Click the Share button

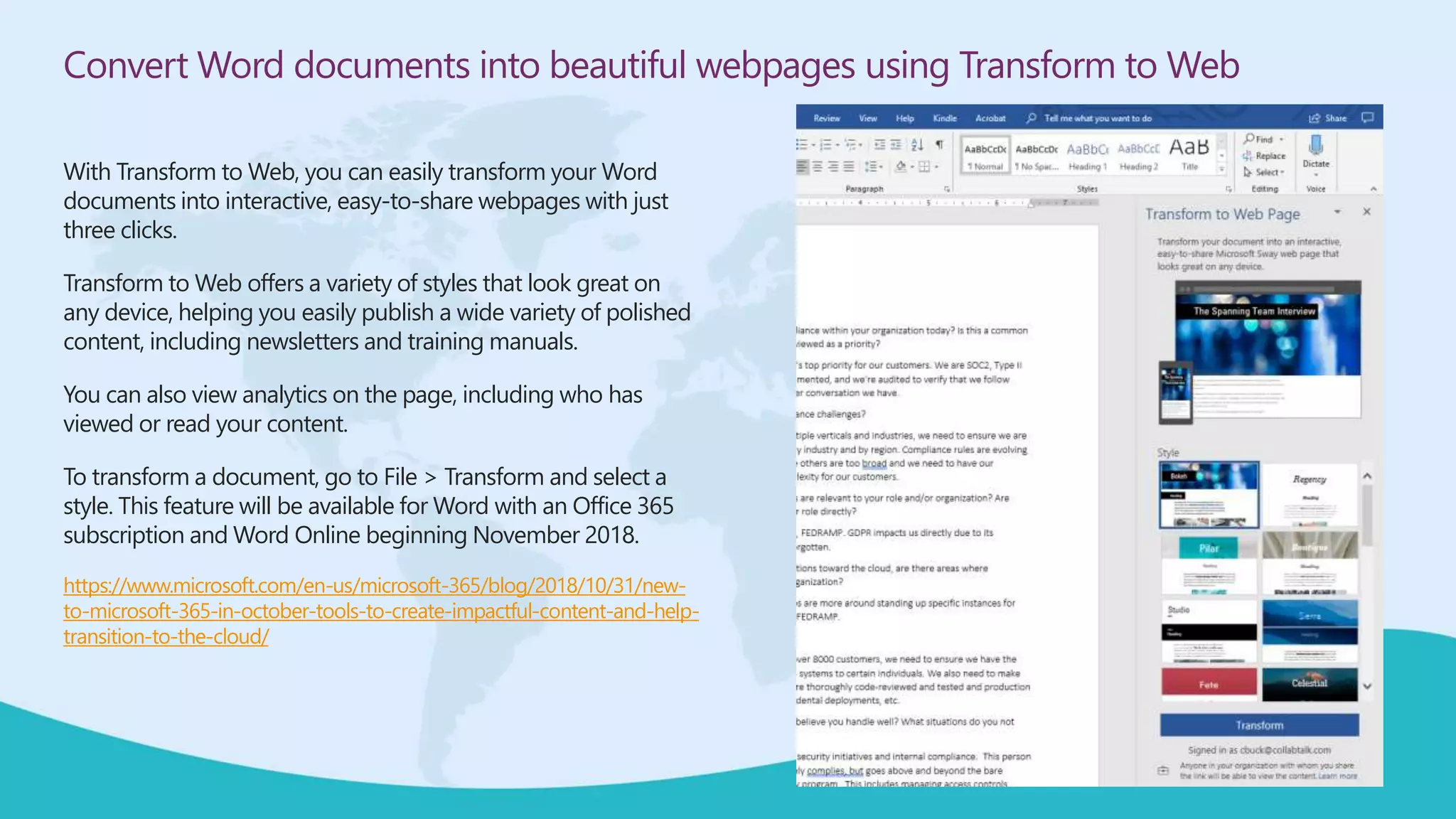coord(1328,119)
